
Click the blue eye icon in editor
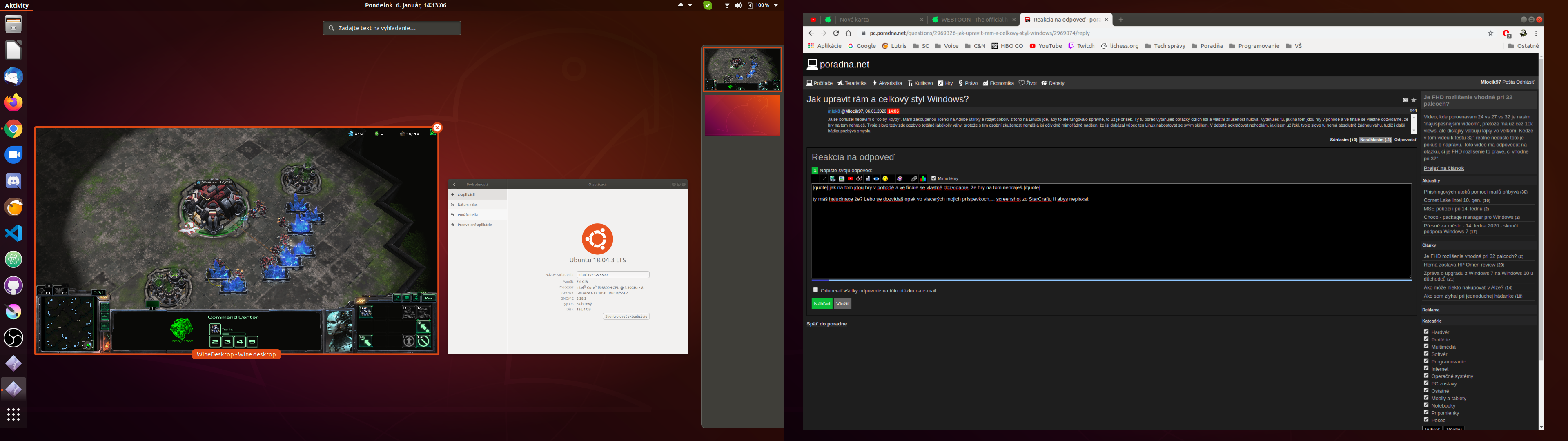click(x=877, y=178)
